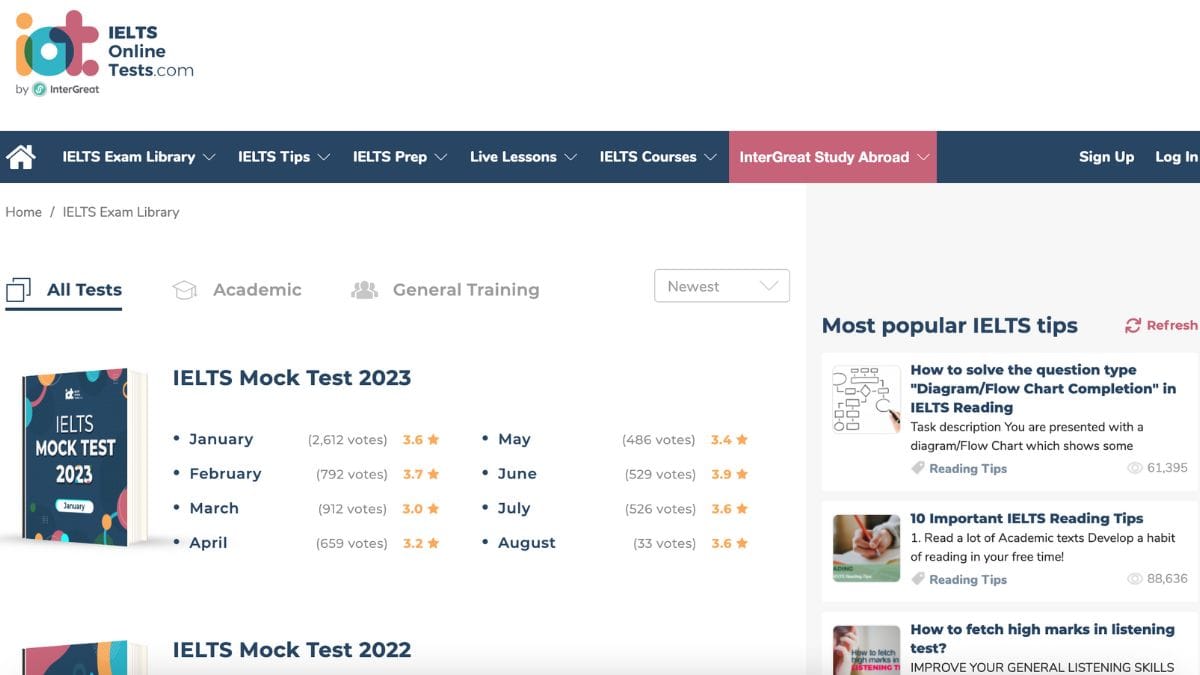Click the star icon beside June rating
This screenshot has height=675, width=1200.
tap(742, 474)
